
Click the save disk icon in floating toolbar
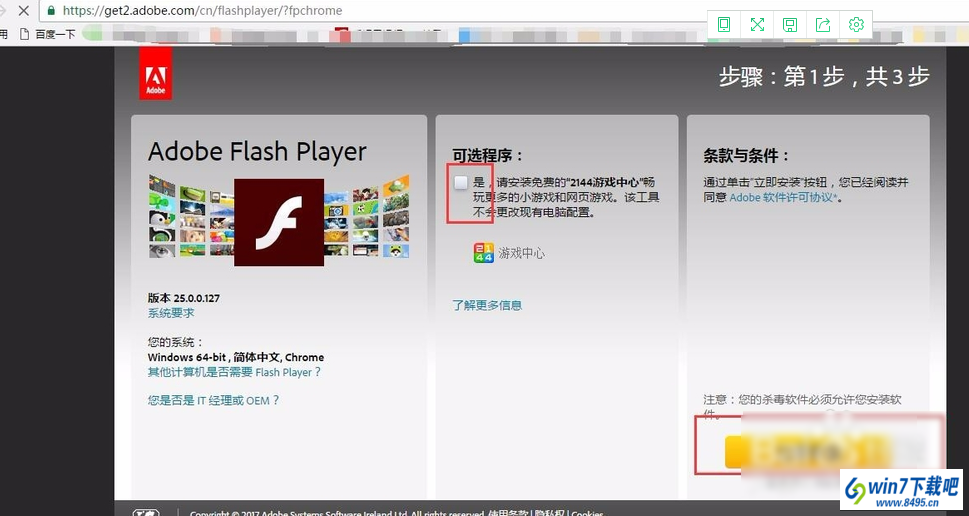(790, 25)
